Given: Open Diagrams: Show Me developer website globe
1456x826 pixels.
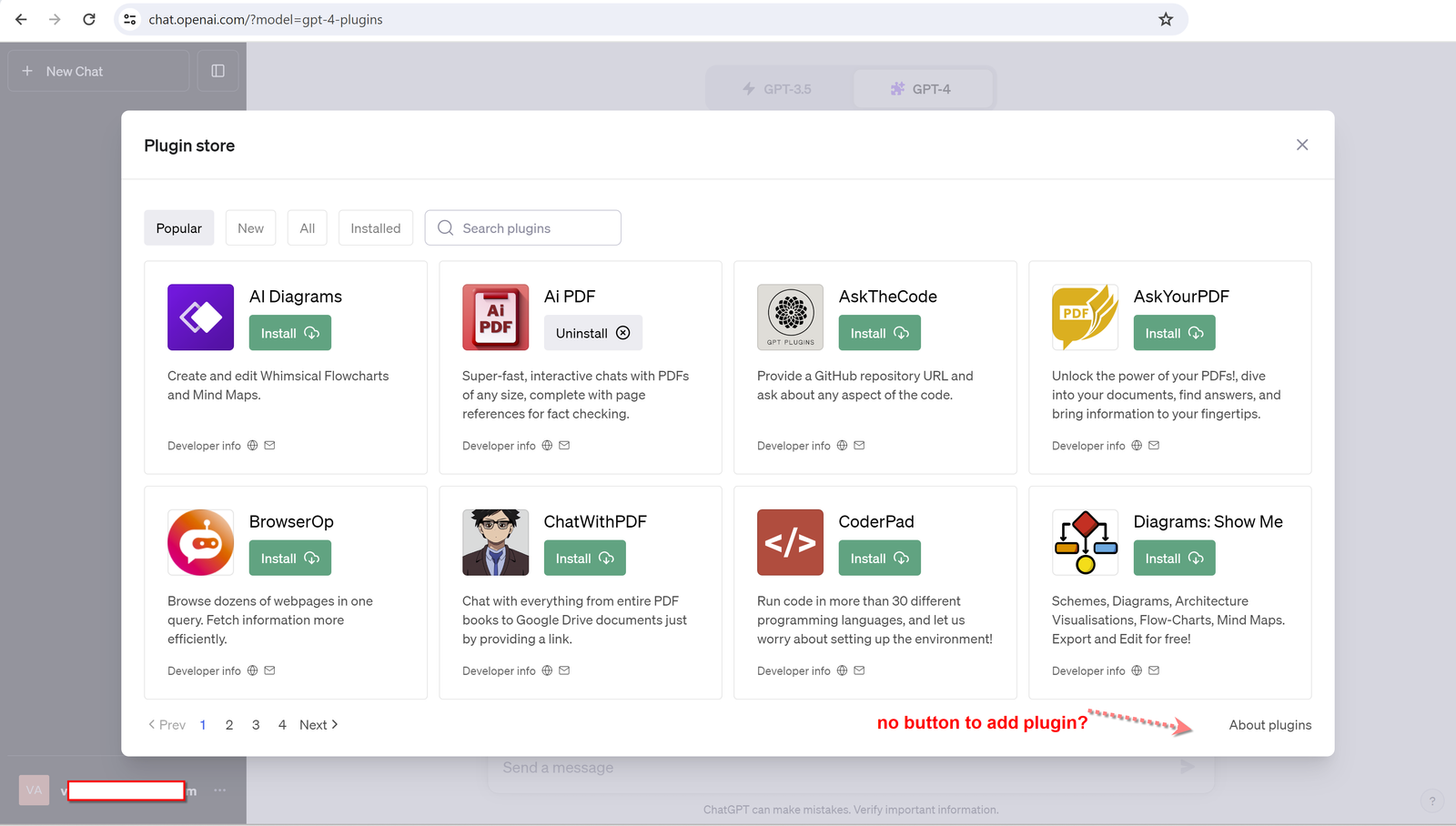Looking at the screenshot, I should click(1137, 670).
